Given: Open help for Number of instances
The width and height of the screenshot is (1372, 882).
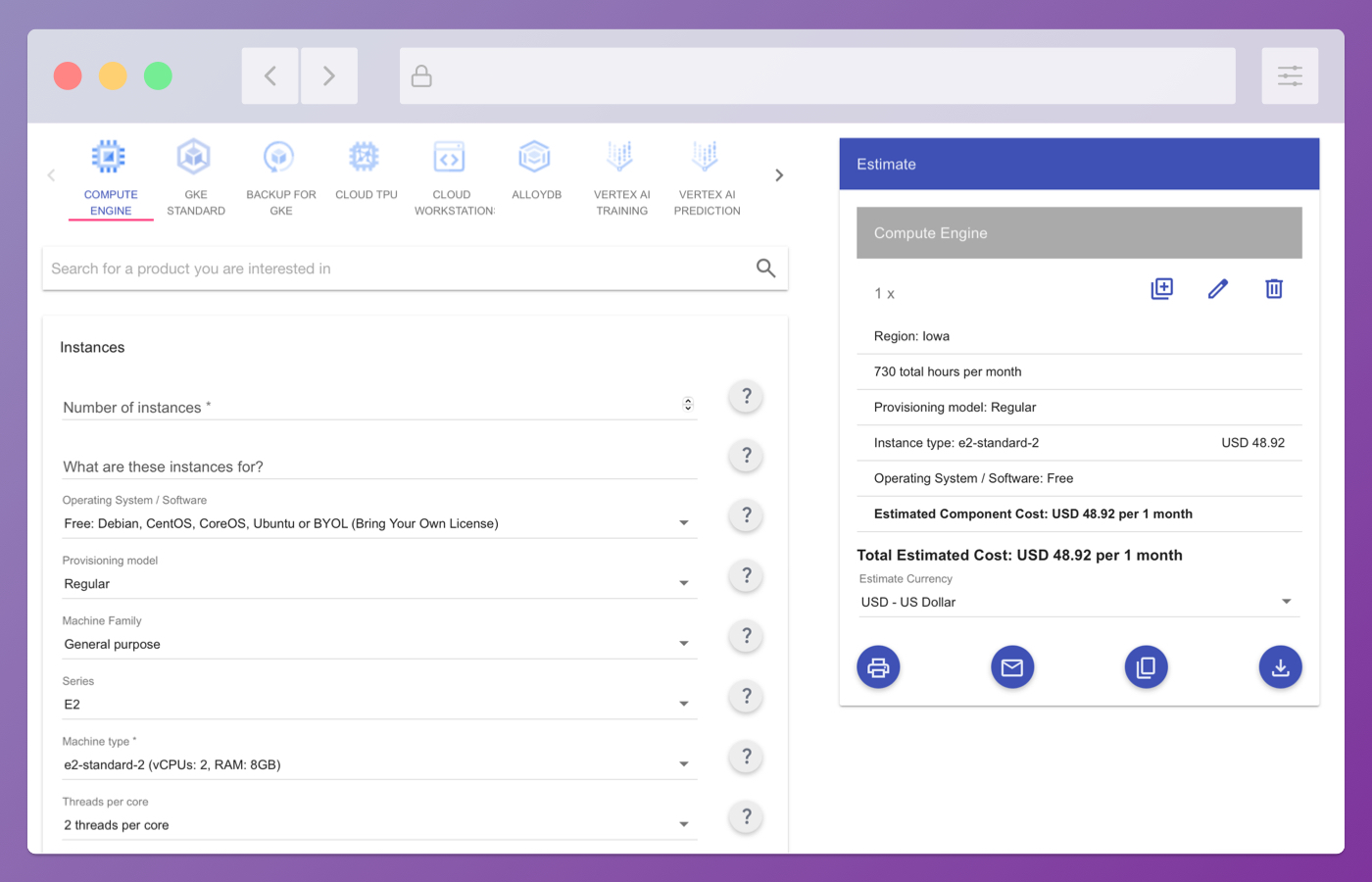Looking at the screenshot, I should point(747,396).
